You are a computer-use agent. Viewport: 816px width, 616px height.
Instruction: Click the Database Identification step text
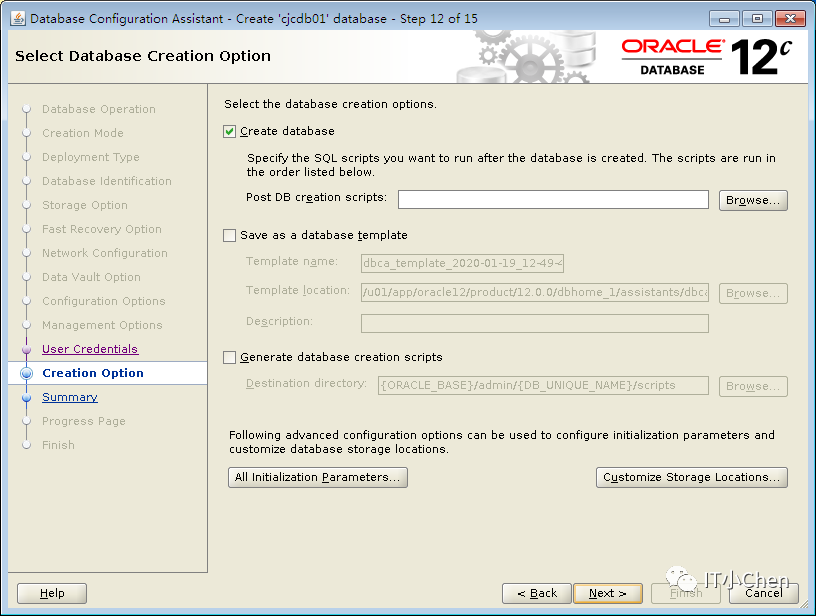(107, 181)
